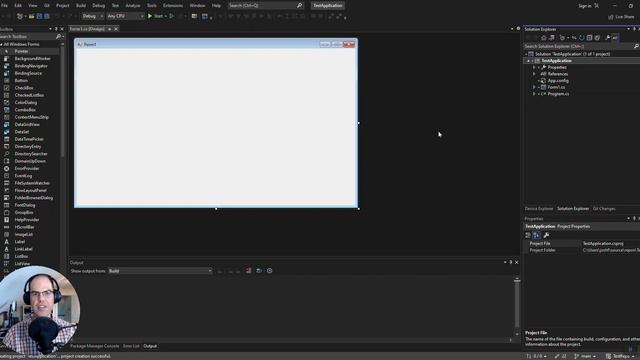Click the green Start debugging play icon
Image resolution: width=640 pixels, height=360 pixels.
[x=150, y=16]
